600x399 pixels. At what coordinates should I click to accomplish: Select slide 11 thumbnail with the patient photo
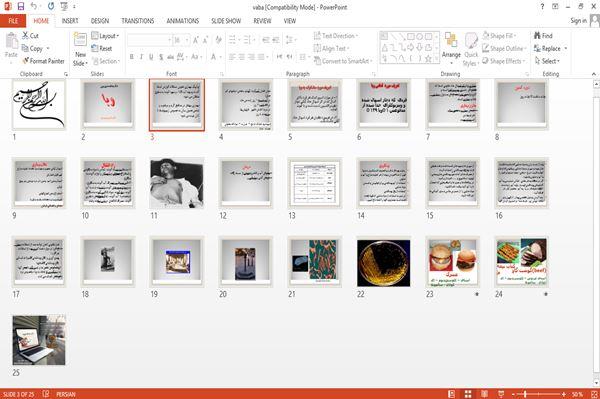click(x=177, y=183)
